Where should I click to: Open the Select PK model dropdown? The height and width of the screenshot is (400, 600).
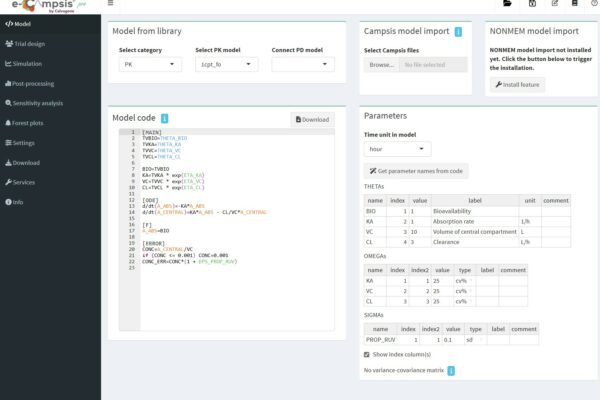tap(225, 64)
